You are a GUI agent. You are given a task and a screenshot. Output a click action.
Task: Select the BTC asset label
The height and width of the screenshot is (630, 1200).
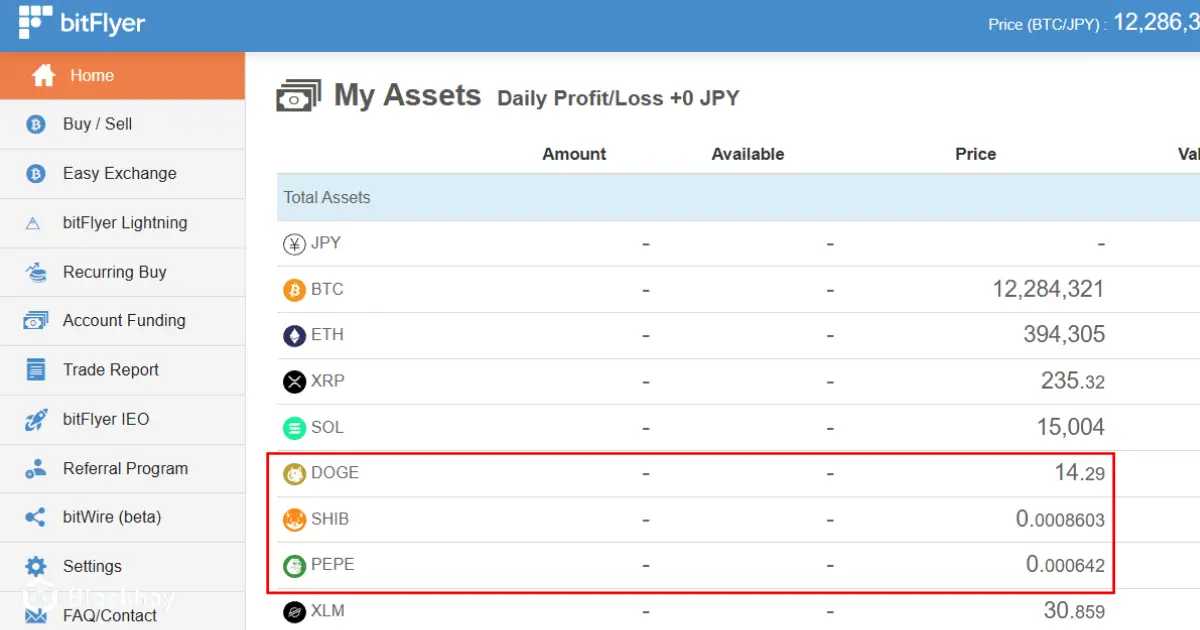click(327, 289)
